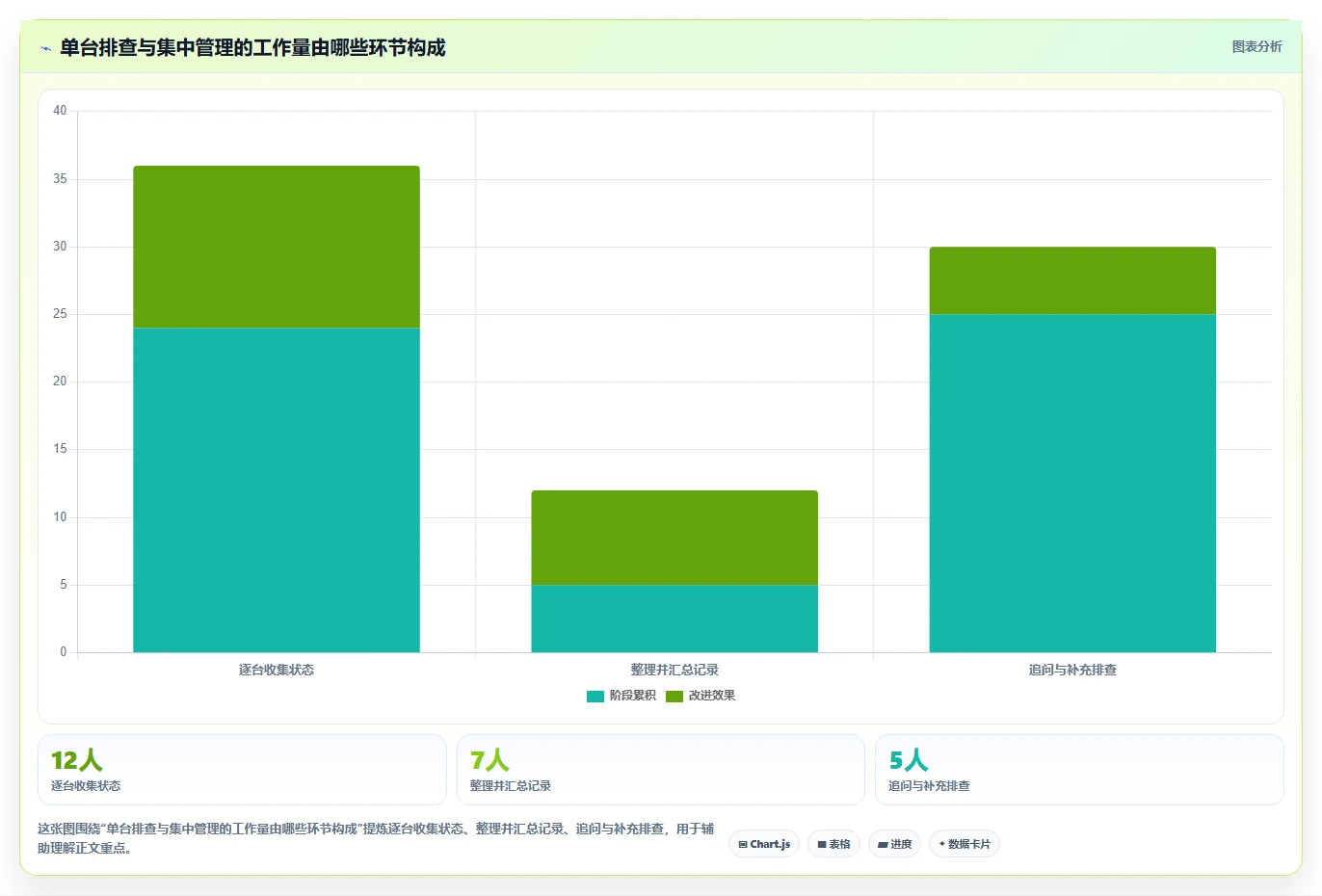This screenshot has height=896, width=1322.
Task: Click the y-axis value 35
Action: 60,179
